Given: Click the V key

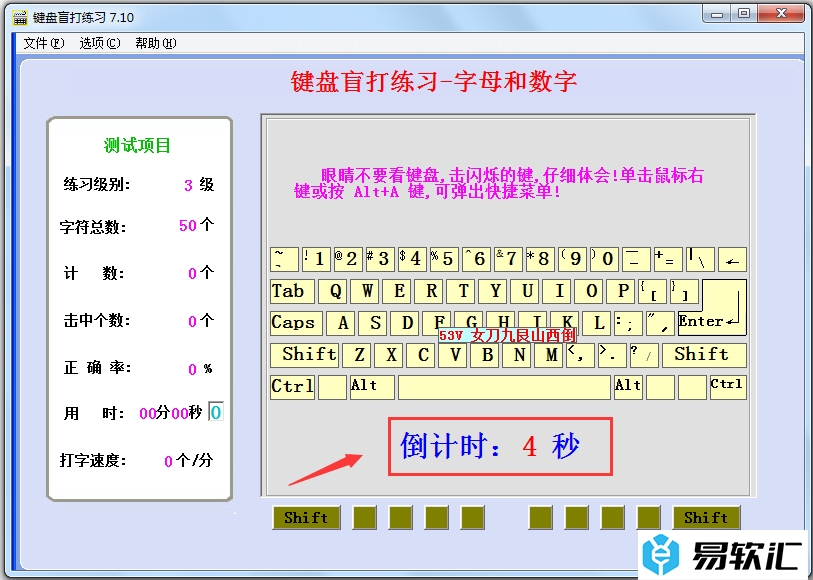Looking at the screenshot, I should pos(453,355).
